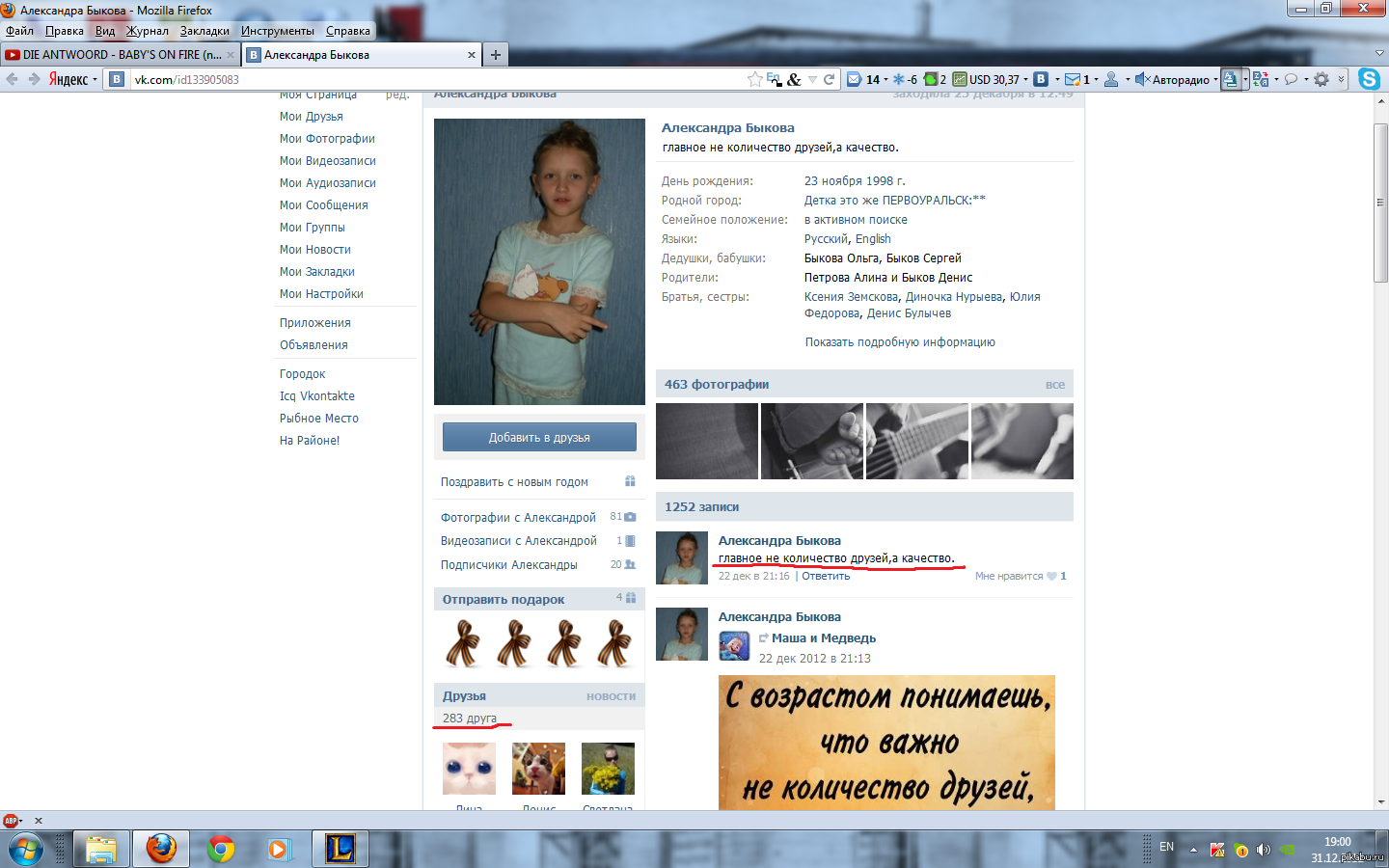This screenshot has height=868, width=1389.
Task: Launch Chrome from the Windows taskbar
Action: tap(221, 849)
